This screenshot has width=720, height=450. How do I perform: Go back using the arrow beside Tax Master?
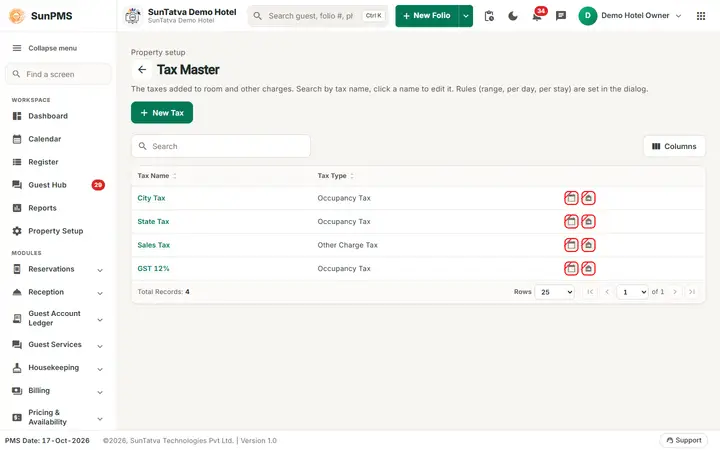[x=142, y=70]
